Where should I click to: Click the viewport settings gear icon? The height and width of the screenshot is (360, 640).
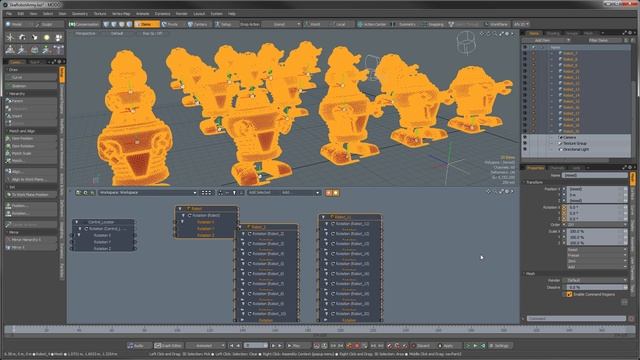[507, 33]
